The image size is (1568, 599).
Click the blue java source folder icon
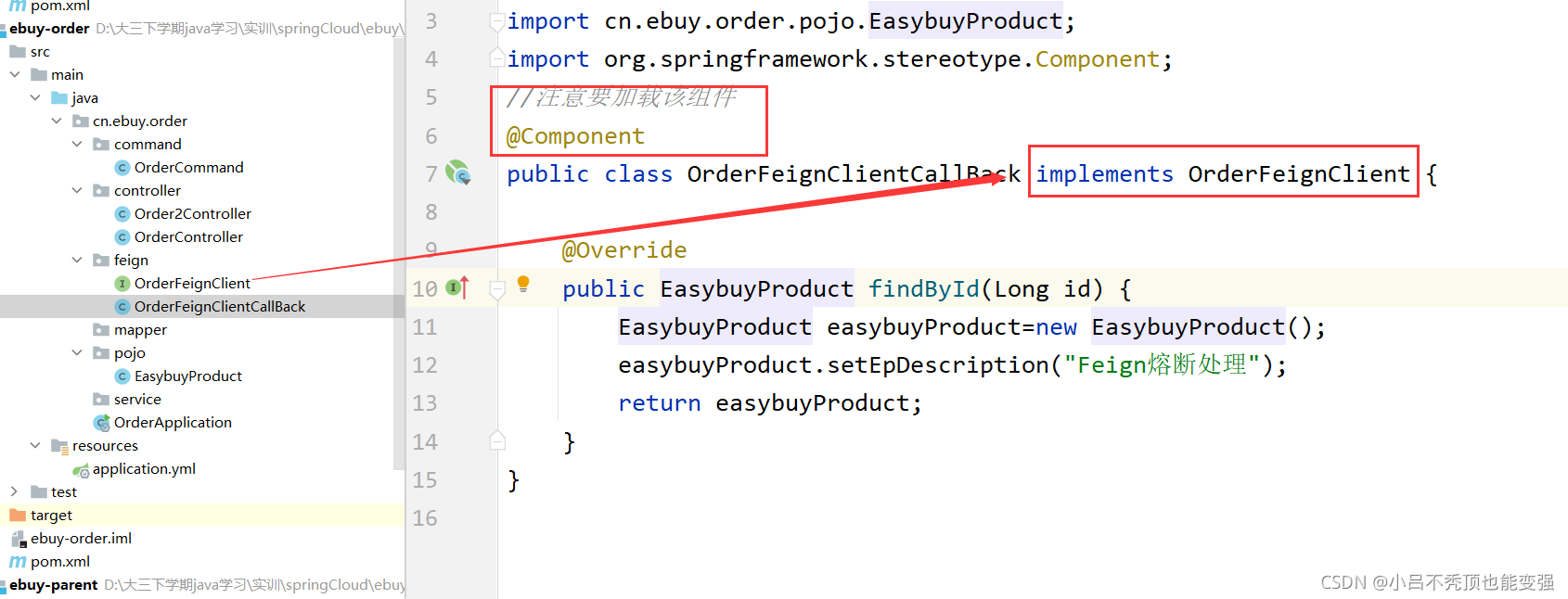[x=59, y=98]
